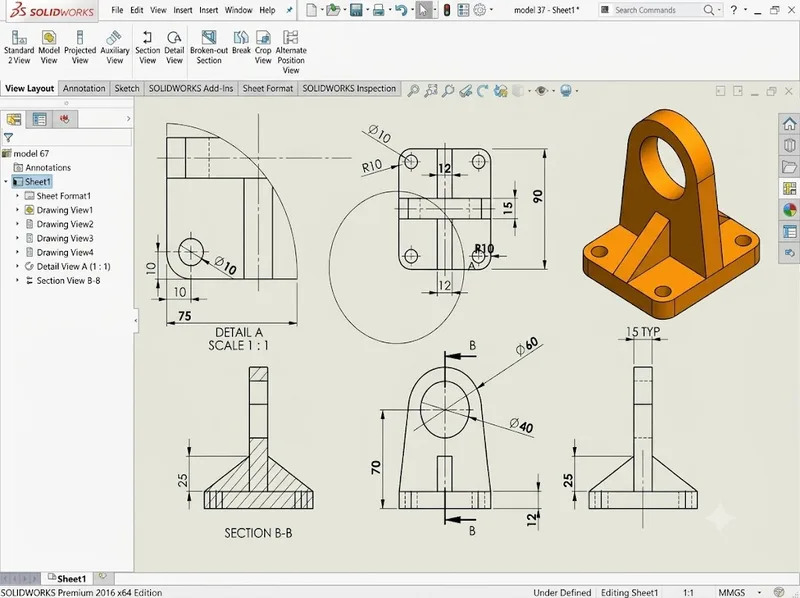Open SOLIDWORKS Add-Ins tab
The image size is (800, 598).
pyautogui.click(x=191, y=88)
